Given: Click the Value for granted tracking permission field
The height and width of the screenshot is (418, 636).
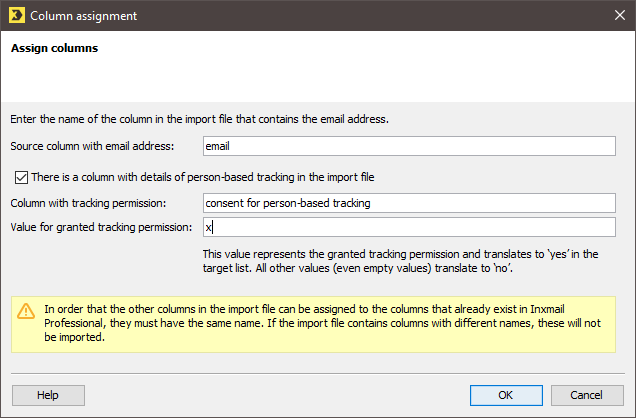Looking at the screenshot, I should (409, 227).
